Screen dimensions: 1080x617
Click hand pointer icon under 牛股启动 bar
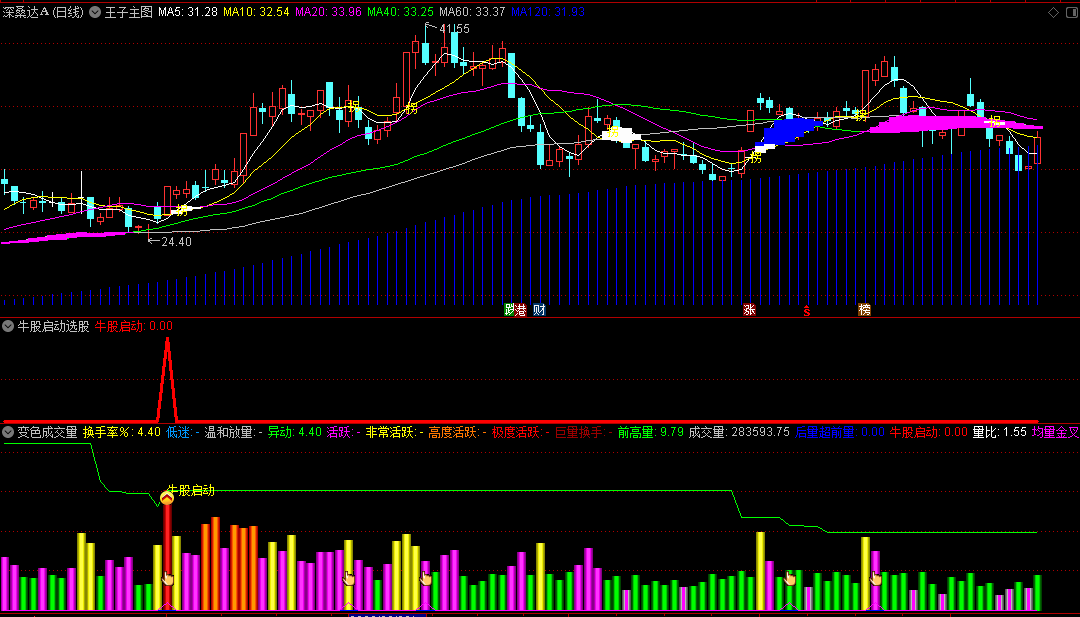coord(167,578)
